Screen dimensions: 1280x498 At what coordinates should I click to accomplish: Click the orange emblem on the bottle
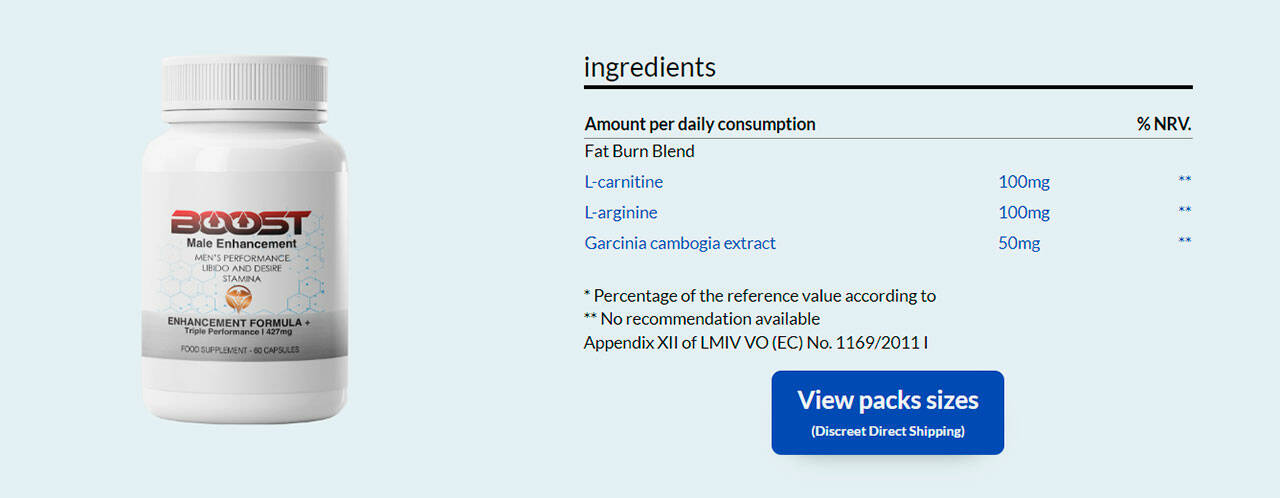[x=241, y=296]
